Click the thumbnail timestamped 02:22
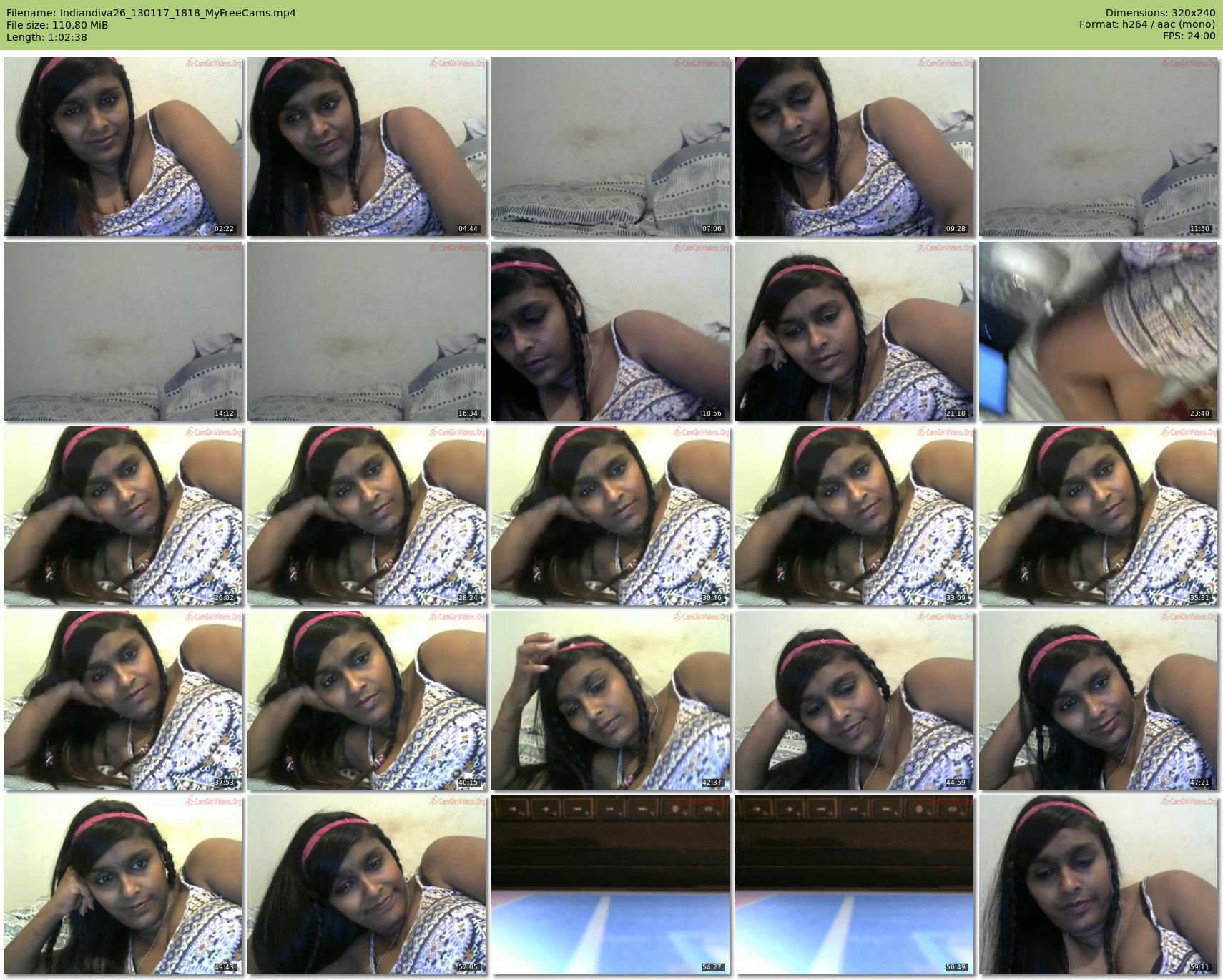 123,147
